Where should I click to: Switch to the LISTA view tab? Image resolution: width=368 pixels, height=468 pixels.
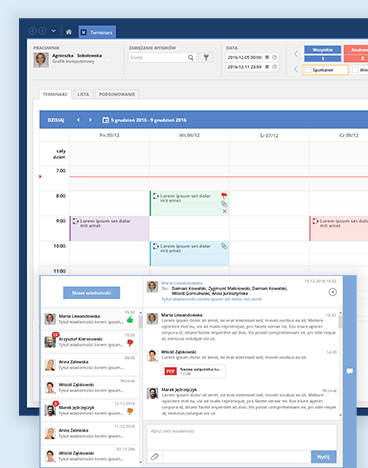coord(83,94)
